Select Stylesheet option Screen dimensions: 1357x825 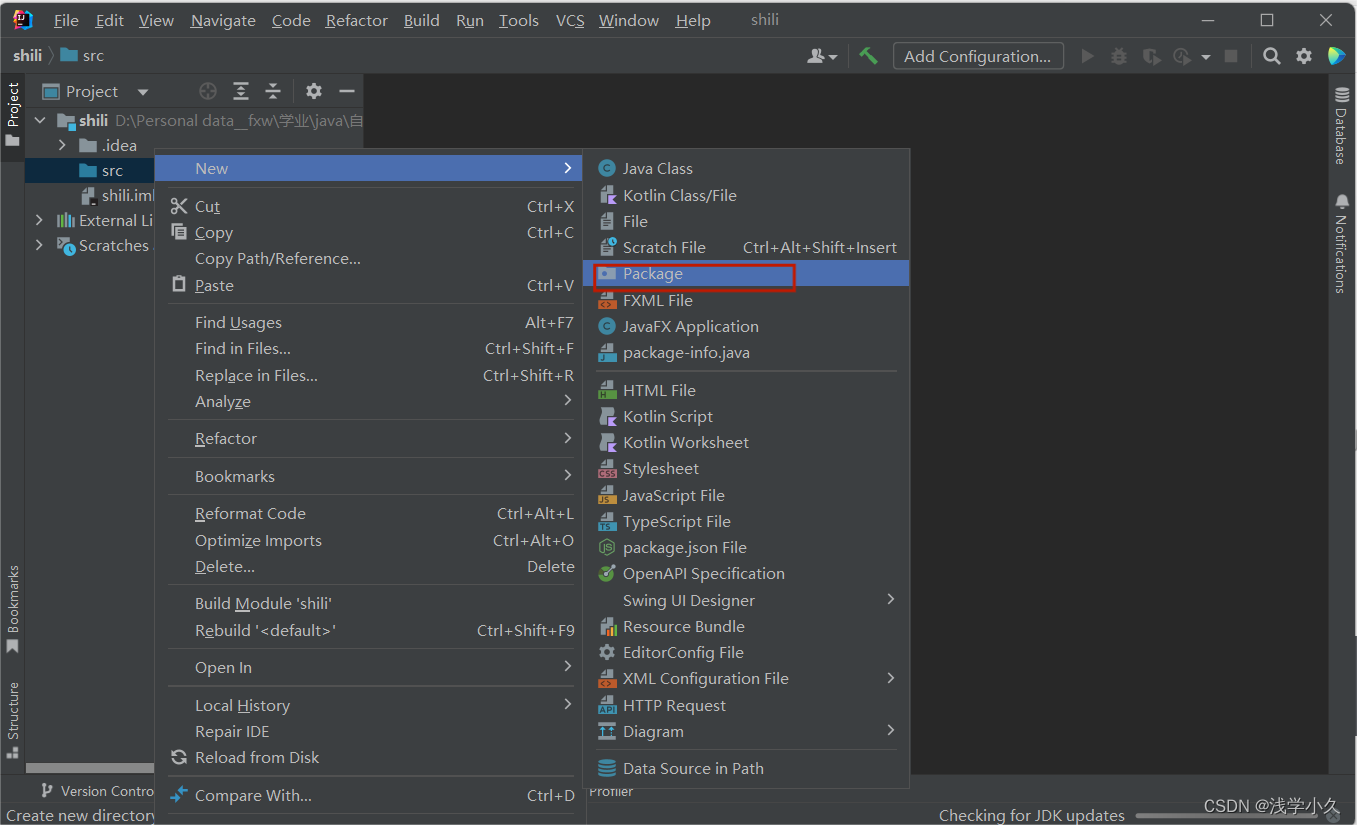(x=745, y=468)
